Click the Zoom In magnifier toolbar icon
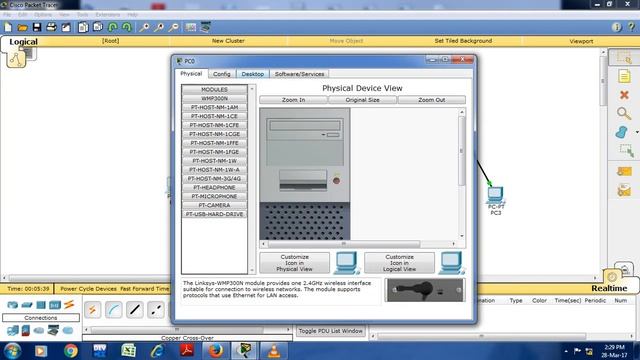Screen dimensions: 640x360 [144, 27]
